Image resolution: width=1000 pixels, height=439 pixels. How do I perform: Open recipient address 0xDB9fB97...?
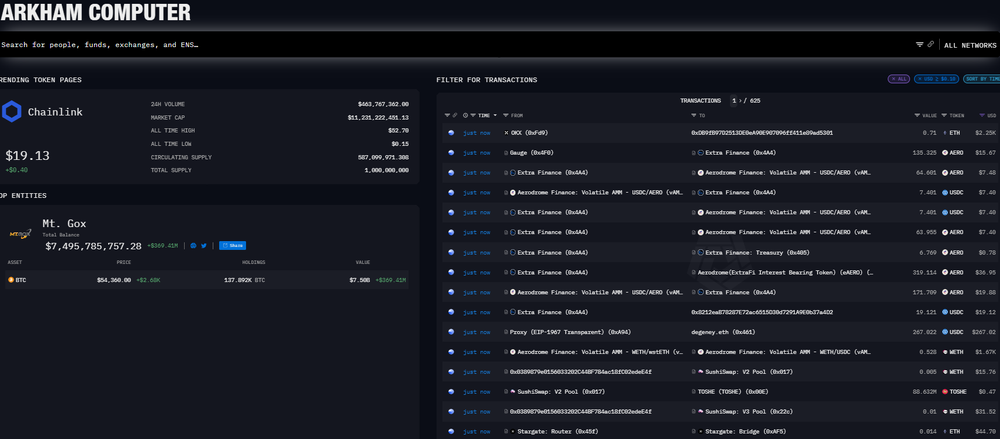(762, 133)
